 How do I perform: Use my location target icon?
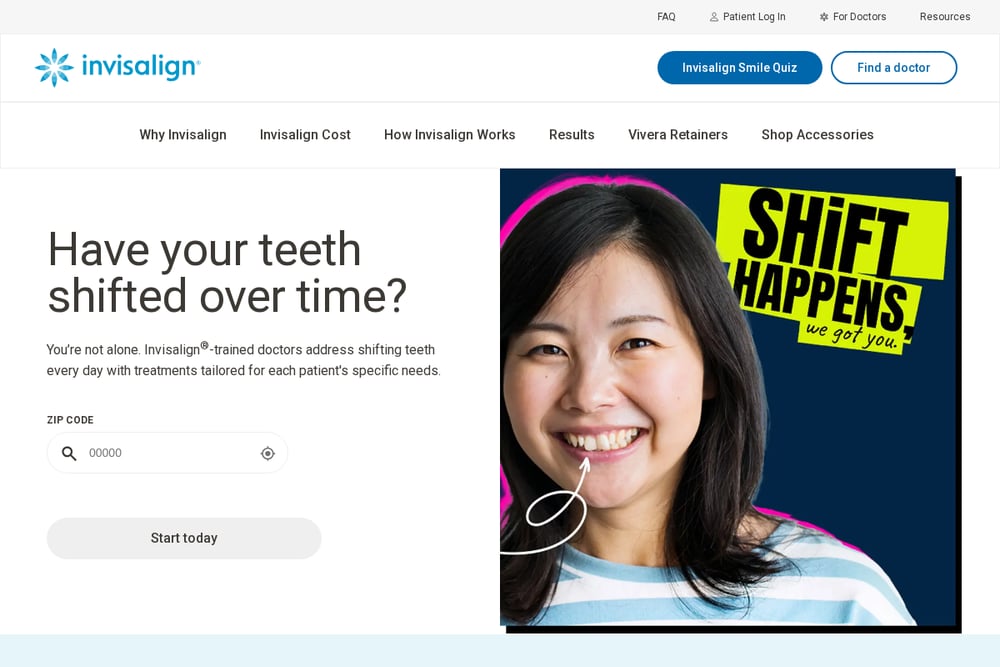click(268, 453)
